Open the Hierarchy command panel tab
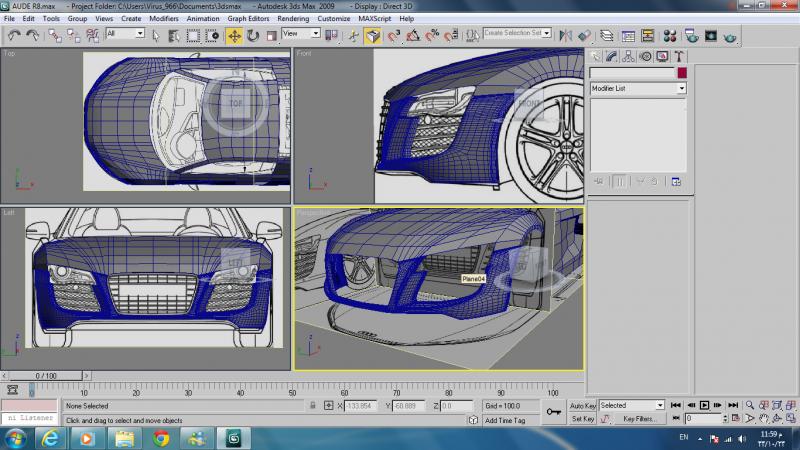The height and width of the screenshot is (450, 800). coord(628,56)
